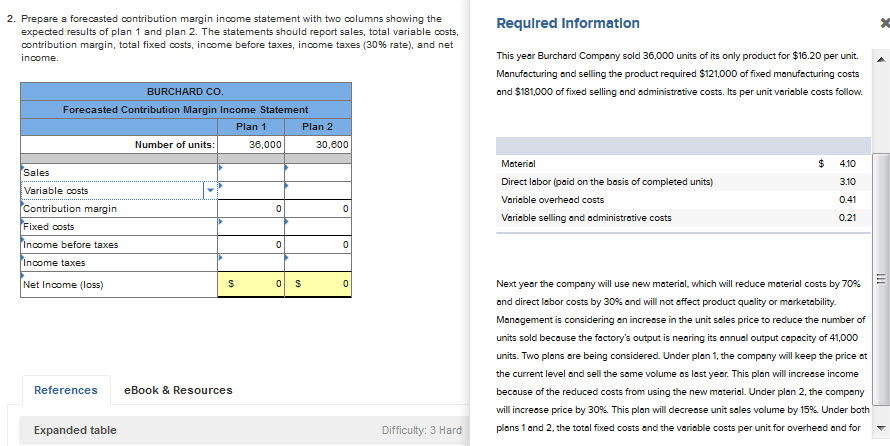Screen dimensions: 890x446
Task: Click the Variable costs Plan 2 input cell
Action: coord(318,191)
